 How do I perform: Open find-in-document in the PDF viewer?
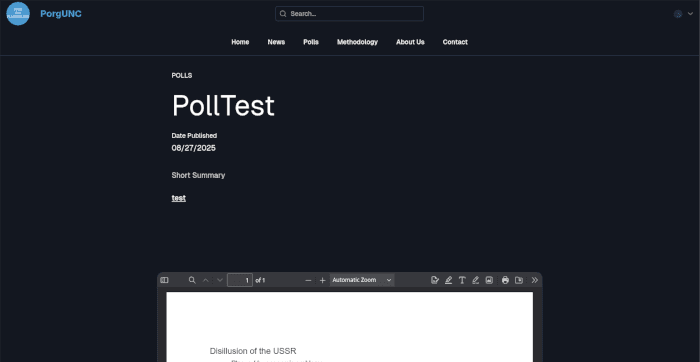pyautogui.click(x=192, y=280)
